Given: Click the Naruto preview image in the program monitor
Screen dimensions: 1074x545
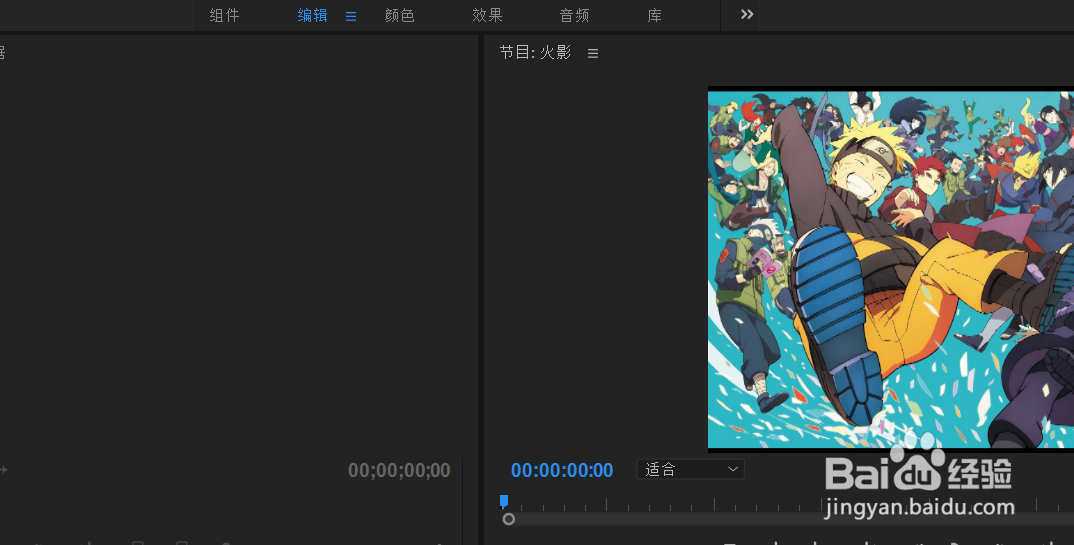Looking at the screenshot, I should 890,269.
